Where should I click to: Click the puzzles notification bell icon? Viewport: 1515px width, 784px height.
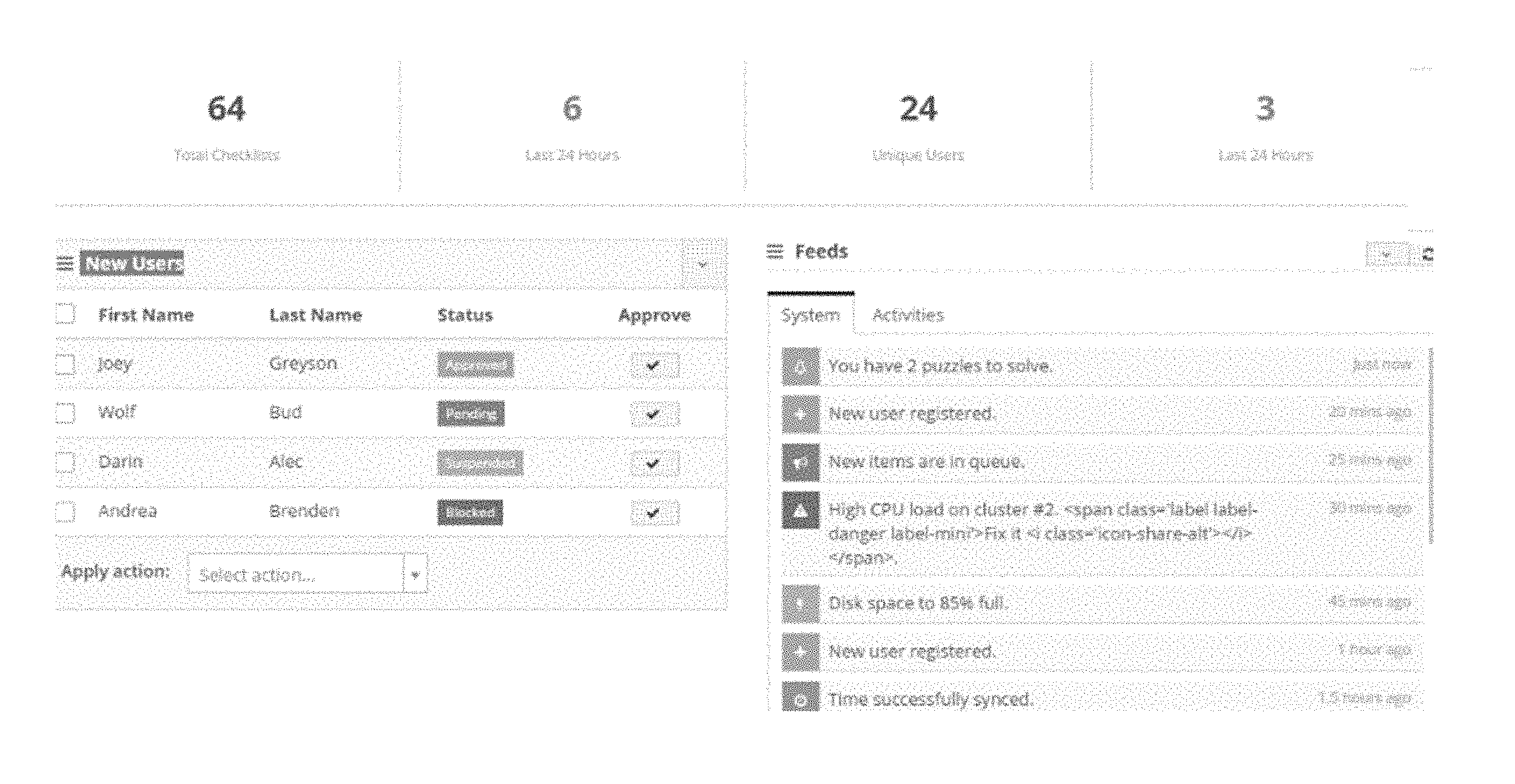point(801,366)
